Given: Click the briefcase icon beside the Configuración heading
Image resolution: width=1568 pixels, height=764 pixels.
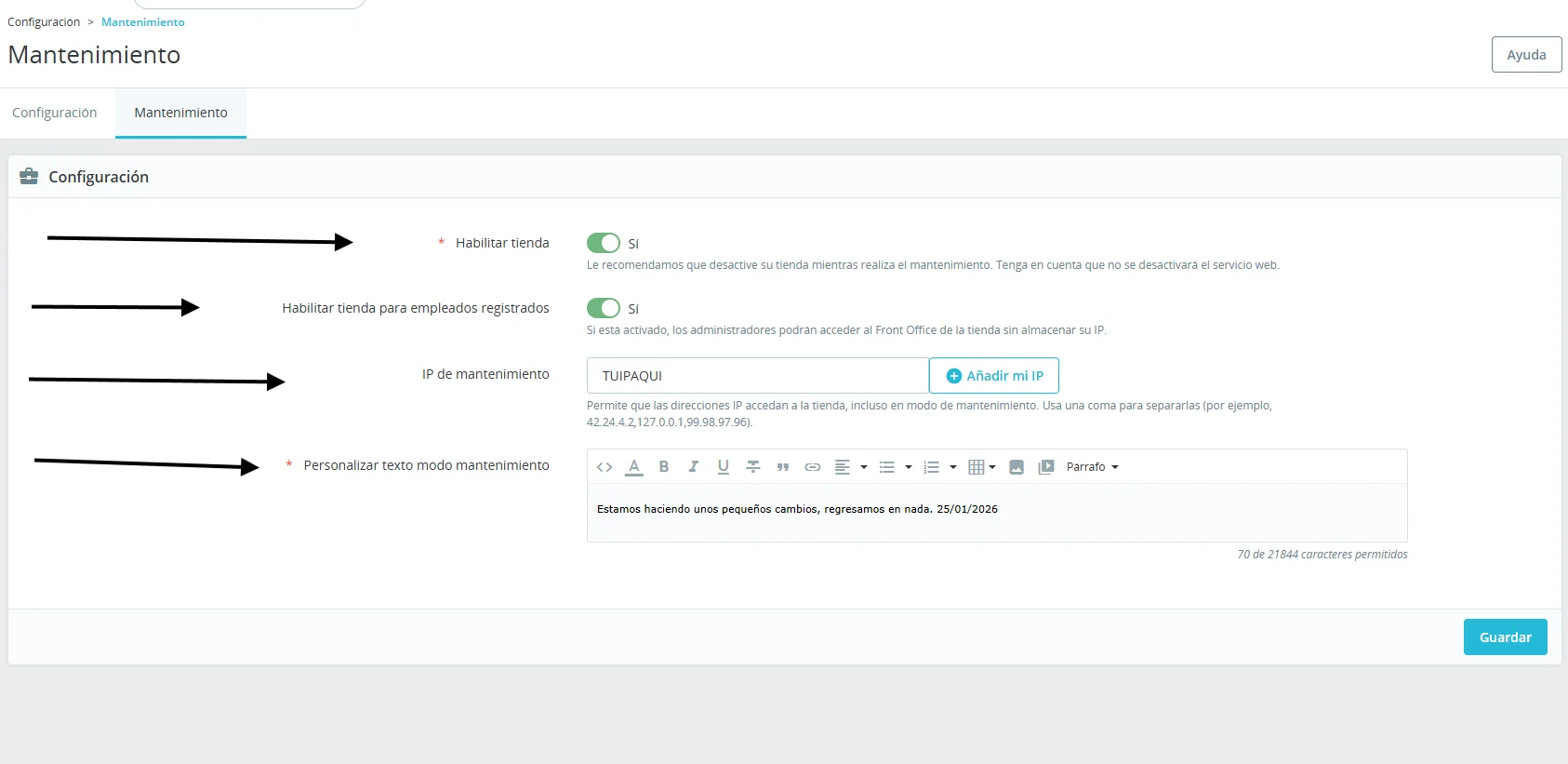Looking at the screenshot, I should 29,177.
